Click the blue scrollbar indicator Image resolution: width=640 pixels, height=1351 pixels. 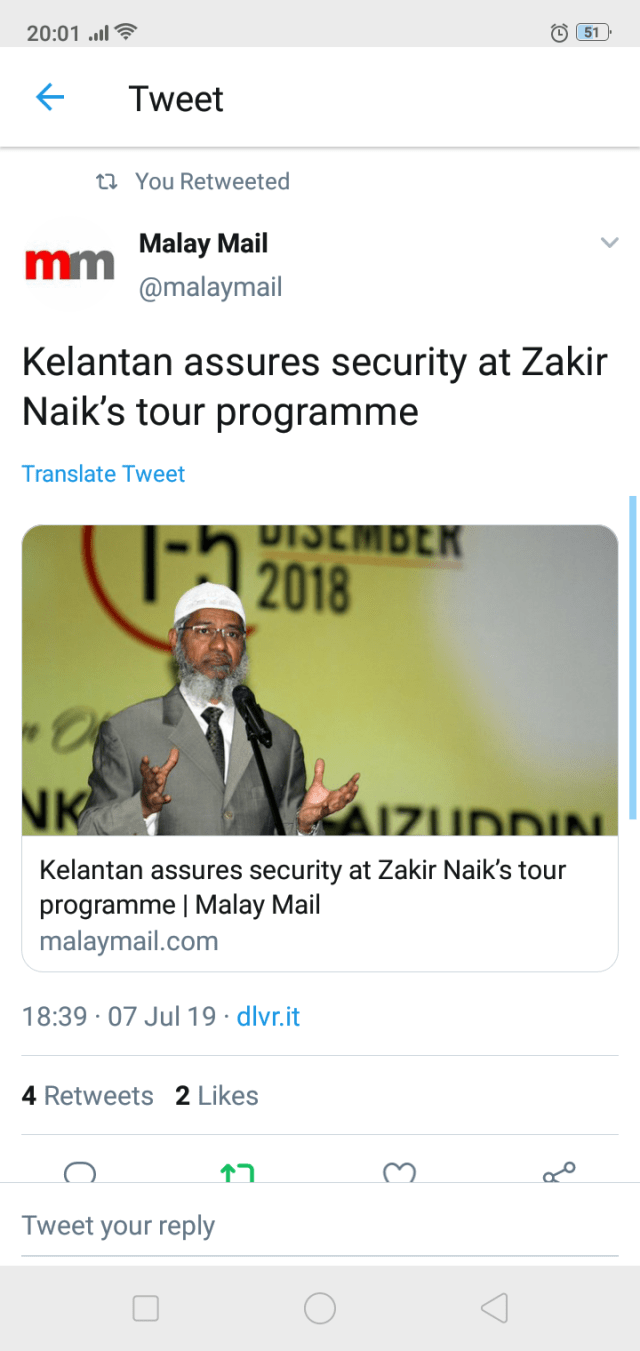632,657
